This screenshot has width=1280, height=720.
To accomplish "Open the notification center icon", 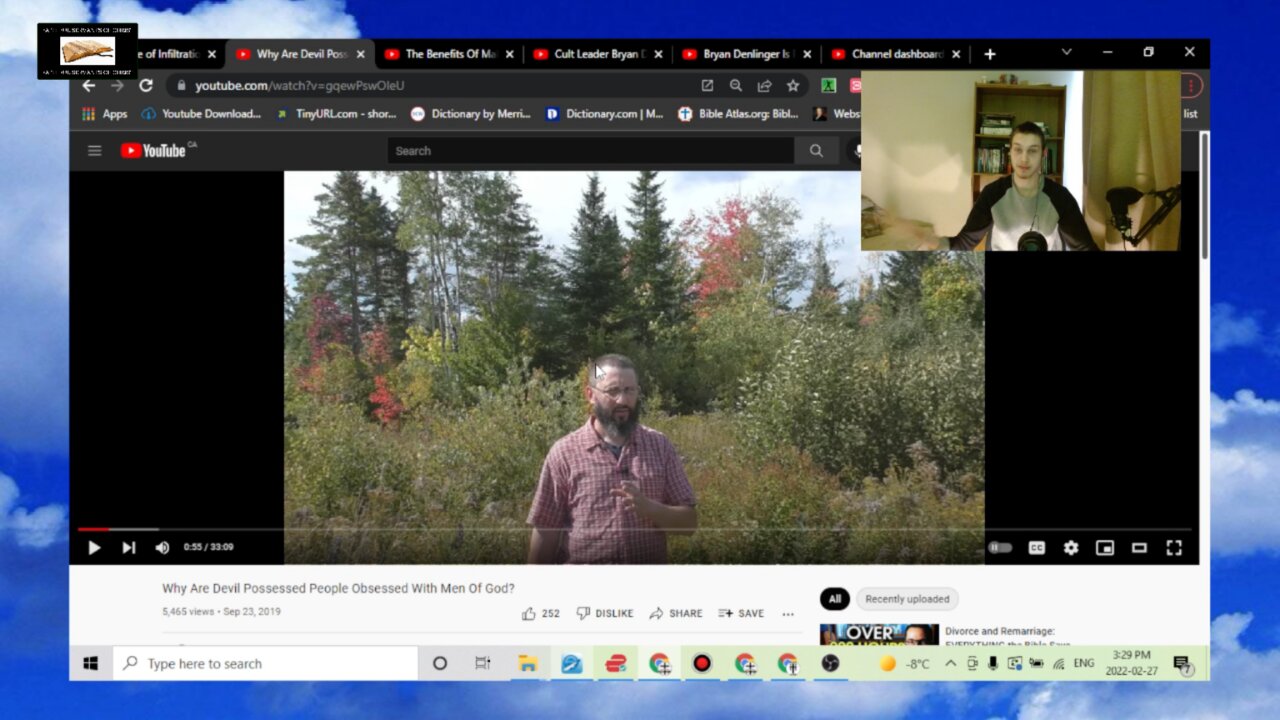I will point(1181,663).
